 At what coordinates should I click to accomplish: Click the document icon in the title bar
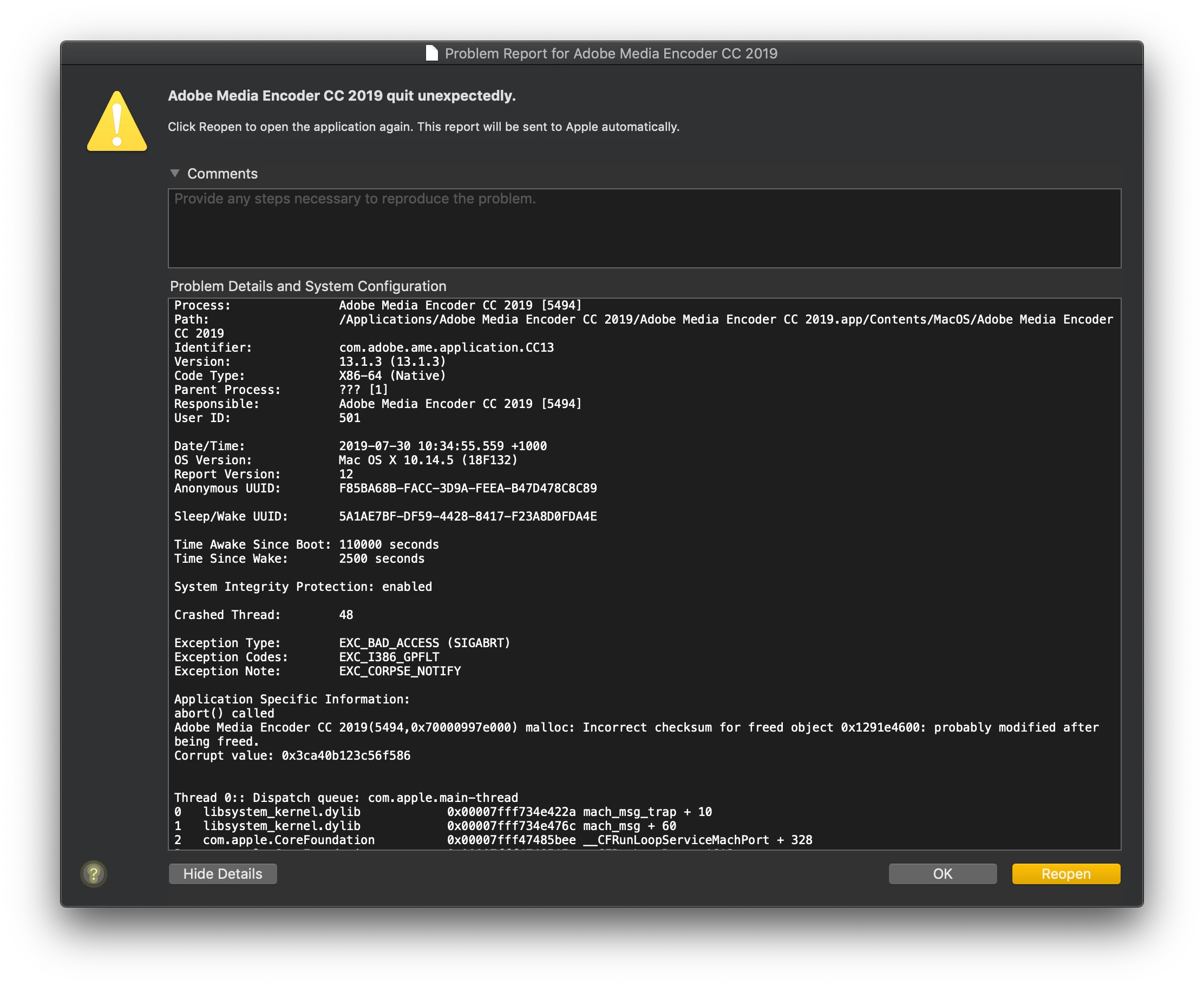coord(431,54)
